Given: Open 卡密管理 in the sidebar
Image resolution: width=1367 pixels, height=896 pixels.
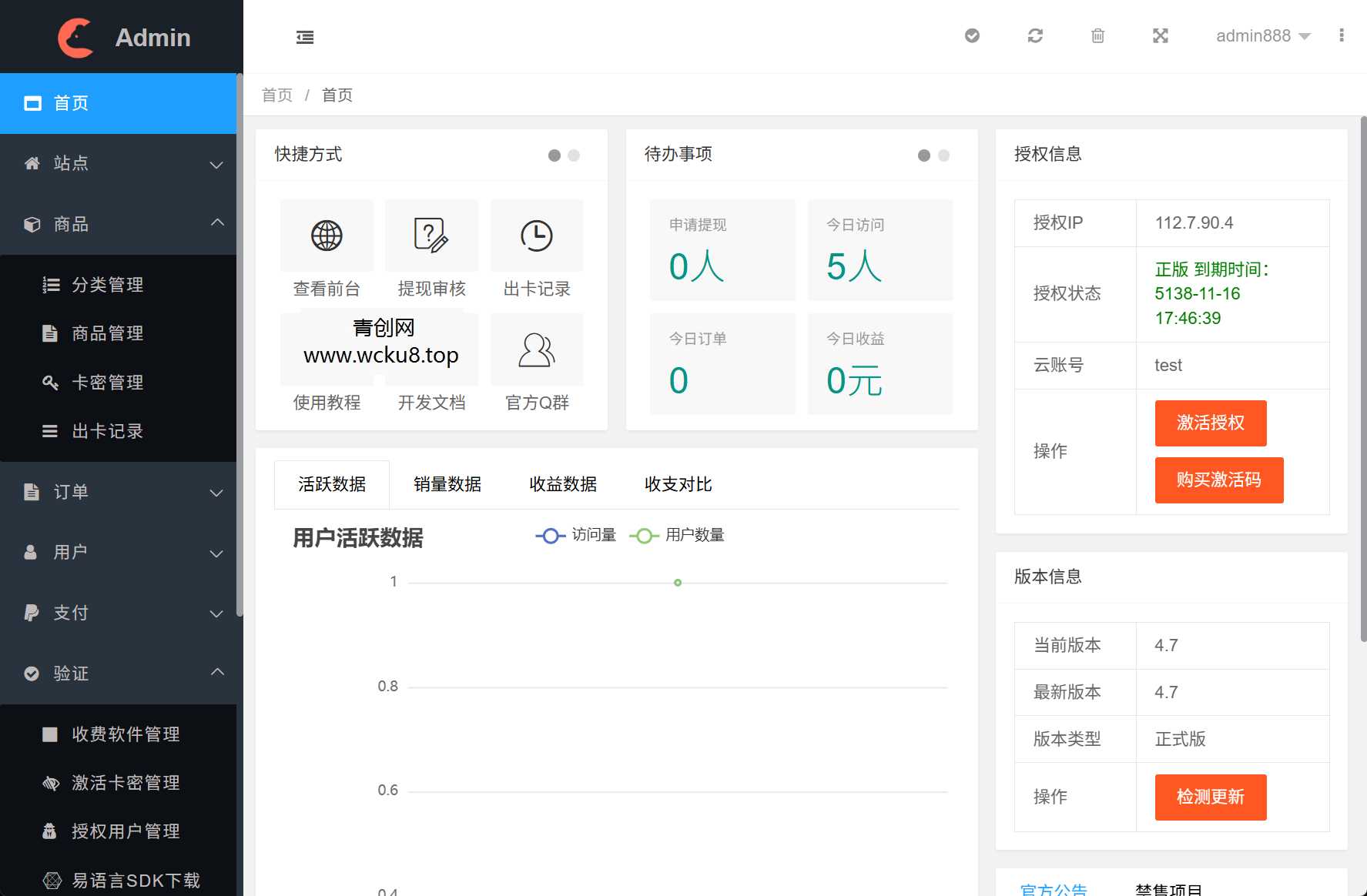Looking at the screenshot, I should [x=107, y=382].
